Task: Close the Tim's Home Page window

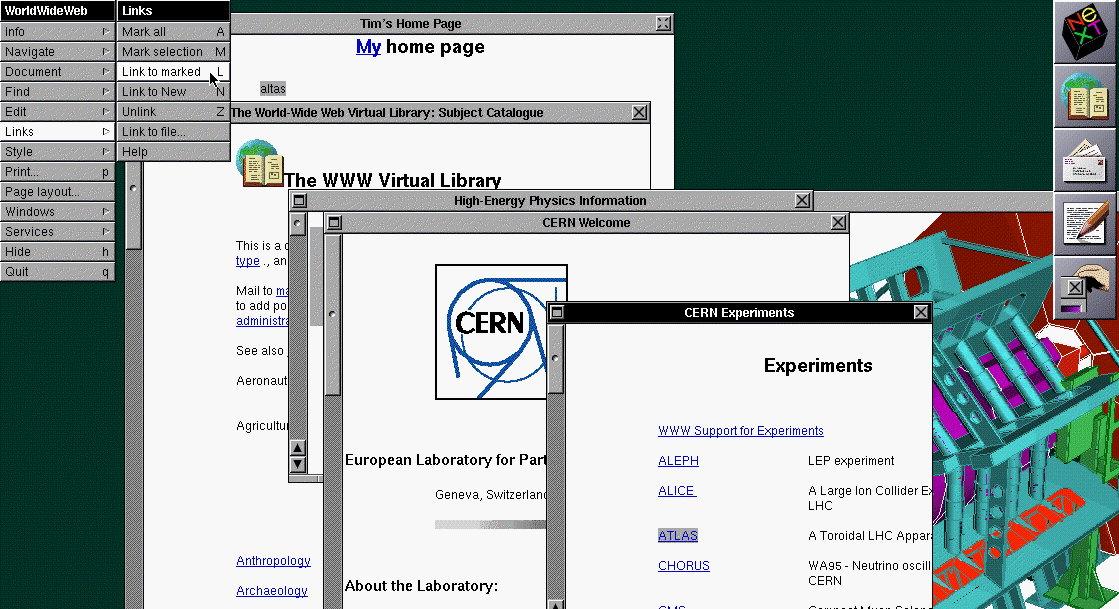Action: point(663,24)
